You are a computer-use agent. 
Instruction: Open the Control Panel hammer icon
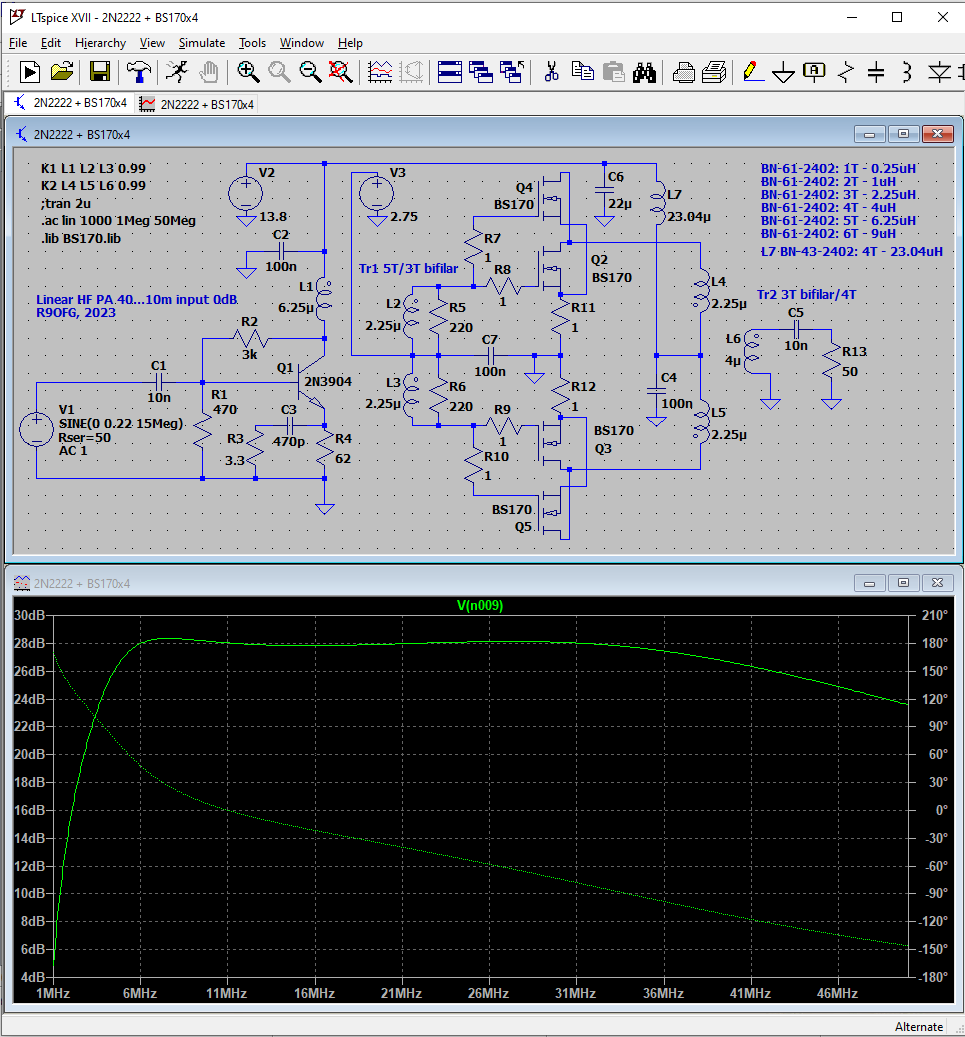point(138,72)
